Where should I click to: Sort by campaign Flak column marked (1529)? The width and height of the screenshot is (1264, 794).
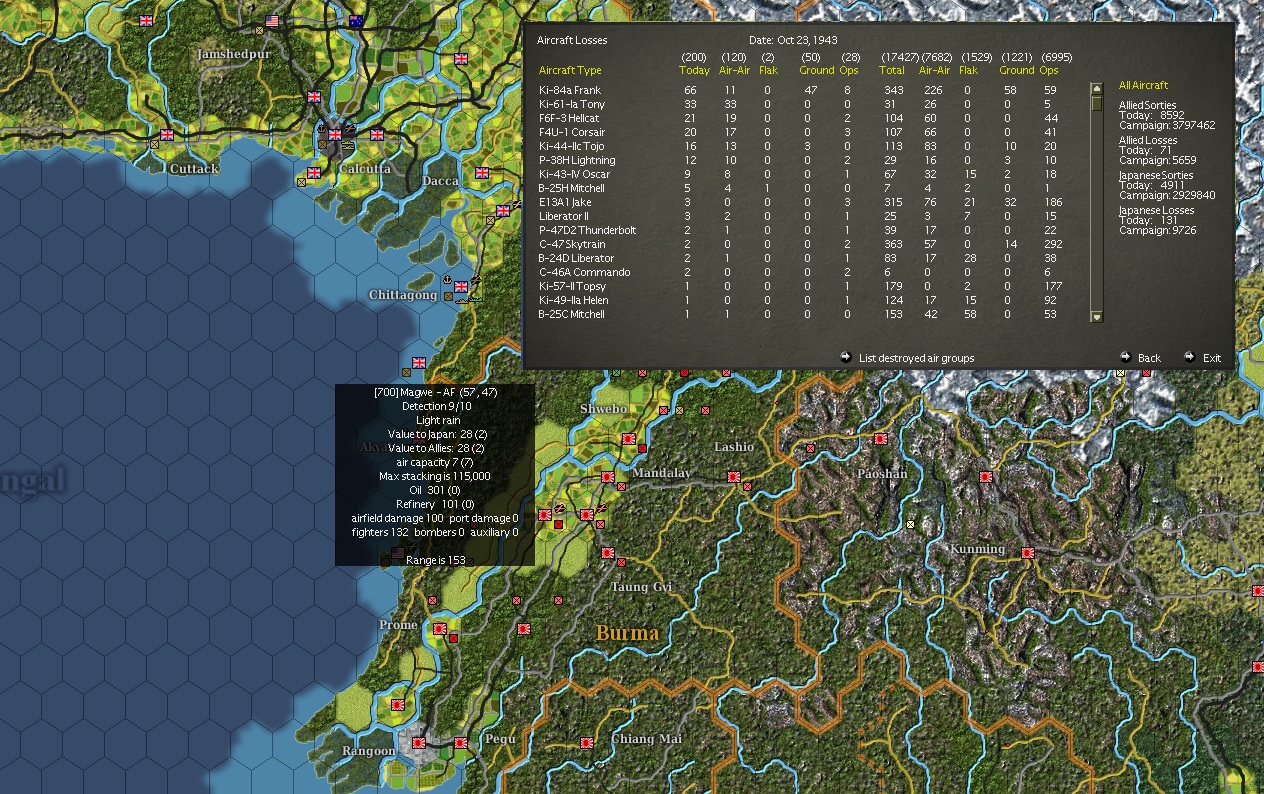coord(968,71)
